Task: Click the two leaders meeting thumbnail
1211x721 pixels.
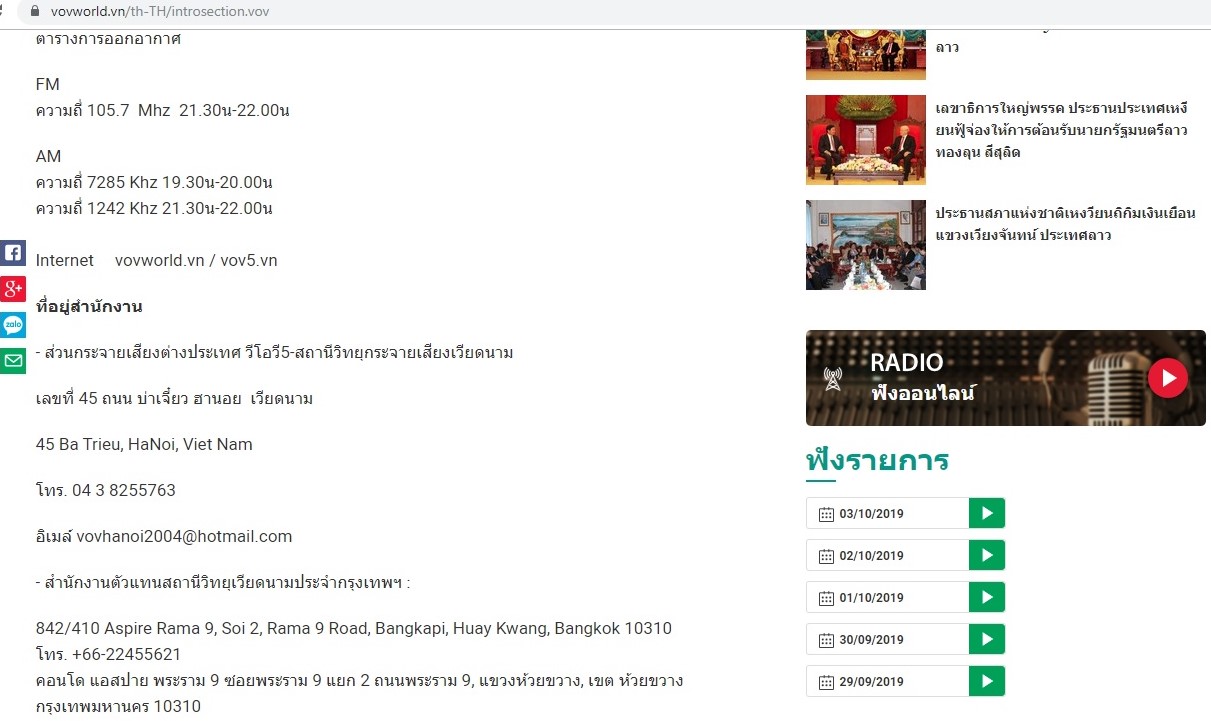Action: (865, 140)
